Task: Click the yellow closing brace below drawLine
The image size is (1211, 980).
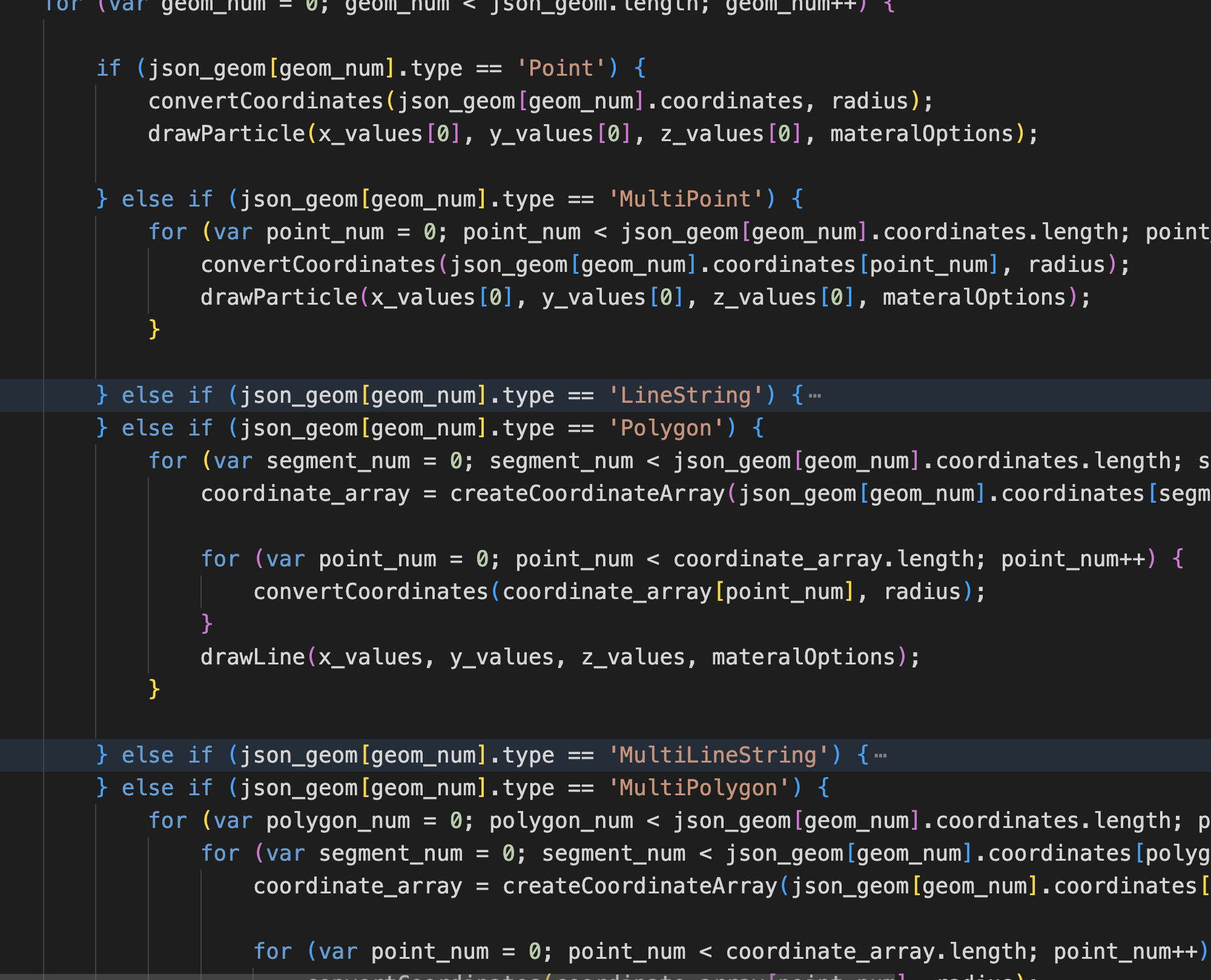Action: [x=154, y=689]
